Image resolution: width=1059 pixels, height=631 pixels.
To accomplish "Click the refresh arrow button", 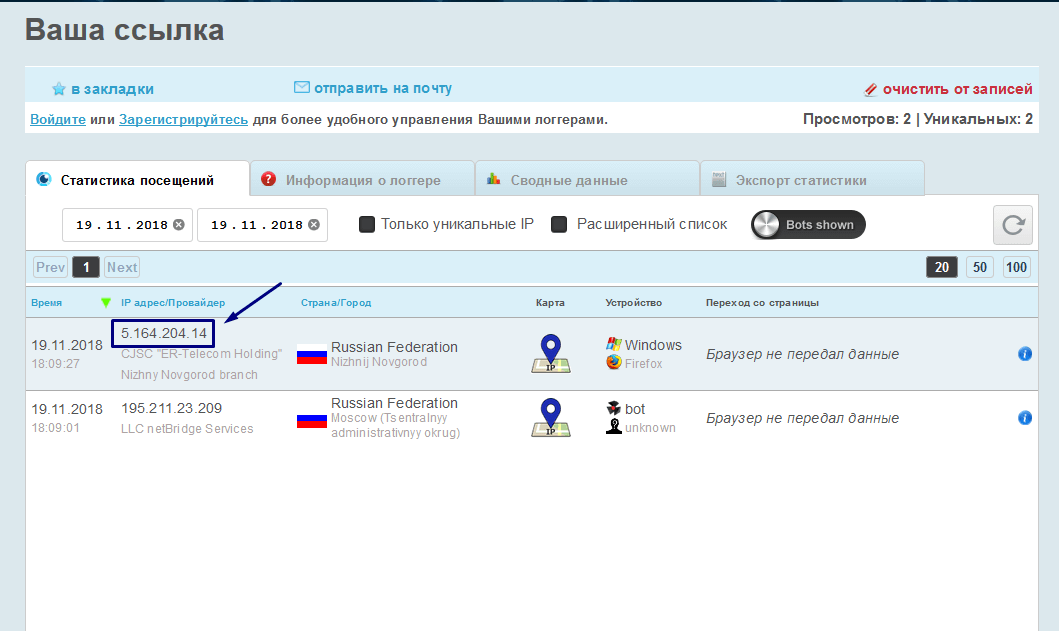I will pyautogui.click(x=1012, y=225).
